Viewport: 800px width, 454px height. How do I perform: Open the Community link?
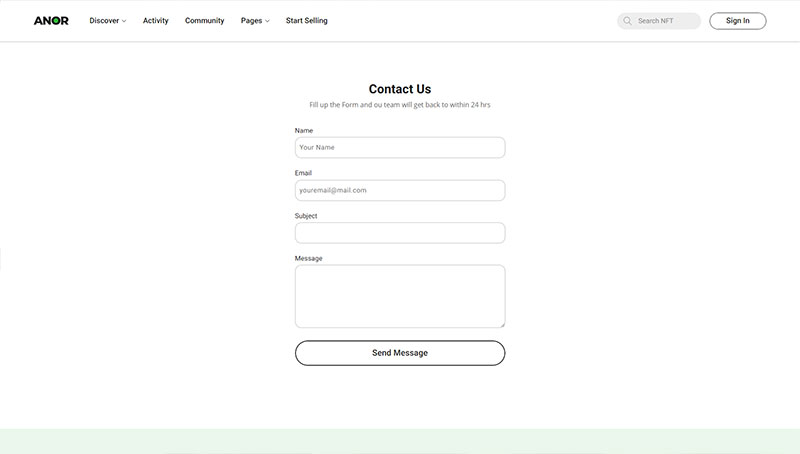click(x=205, y=20)
